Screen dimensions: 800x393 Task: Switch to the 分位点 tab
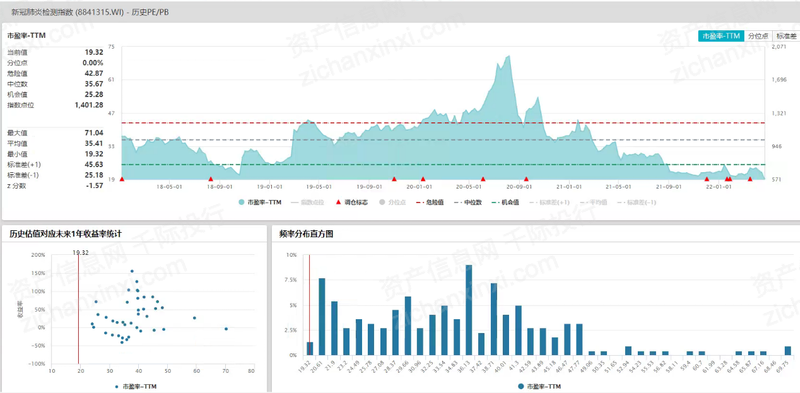pyautogui.click(x=758, y=36)
